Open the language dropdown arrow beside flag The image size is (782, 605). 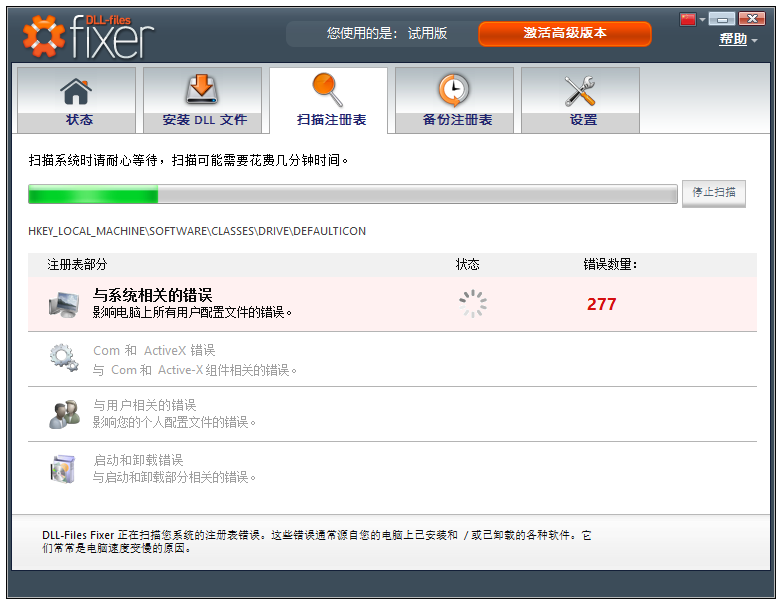[702, 19]
